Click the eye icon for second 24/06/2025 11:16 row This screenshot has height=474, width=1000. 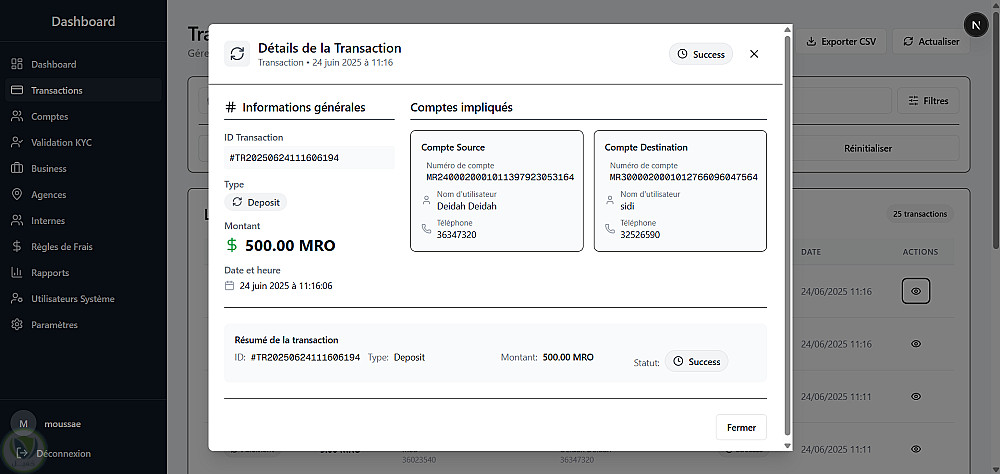tap(916, 344)
